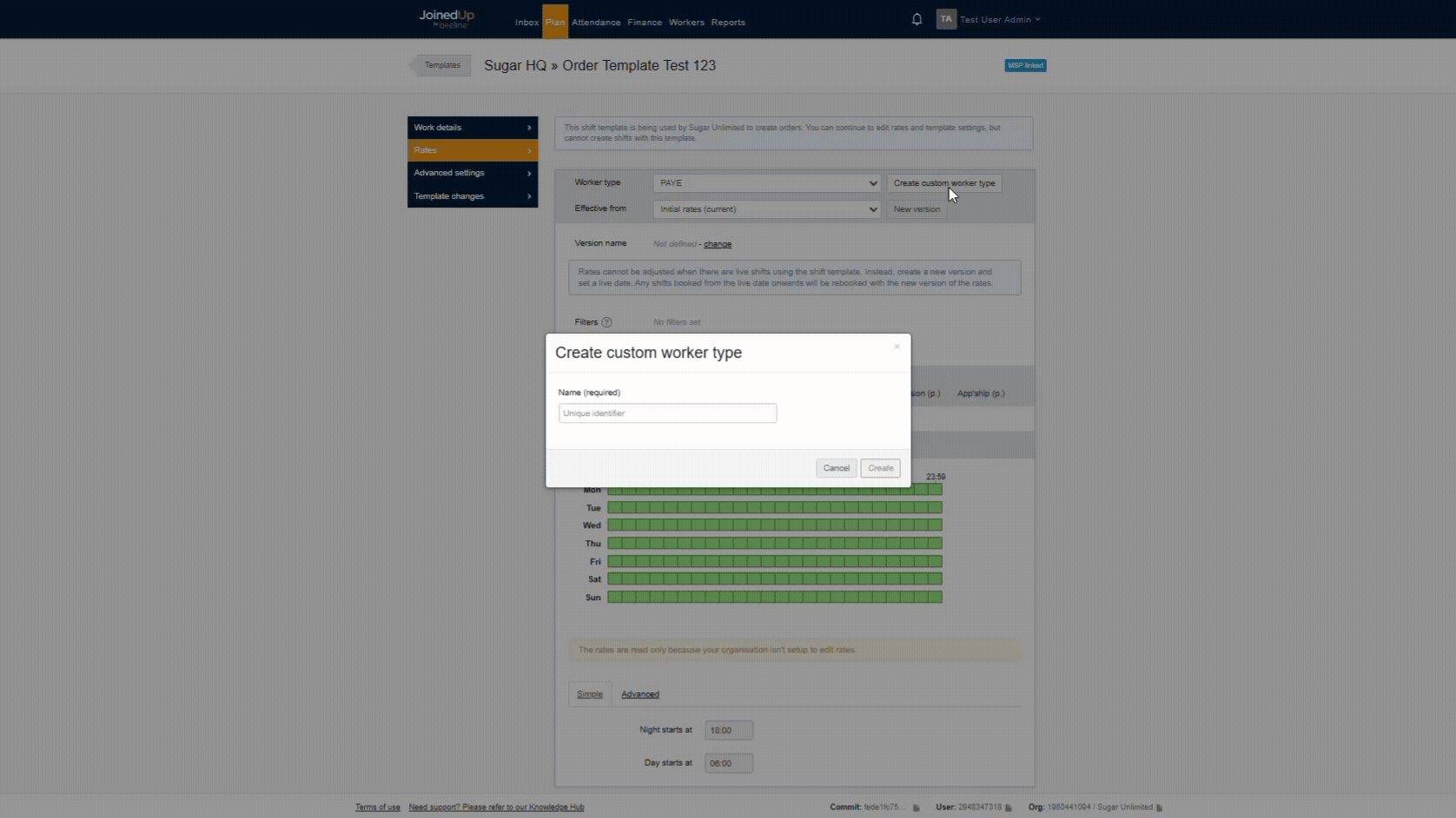Expand the Test User Admin menu

coord(999,20)
